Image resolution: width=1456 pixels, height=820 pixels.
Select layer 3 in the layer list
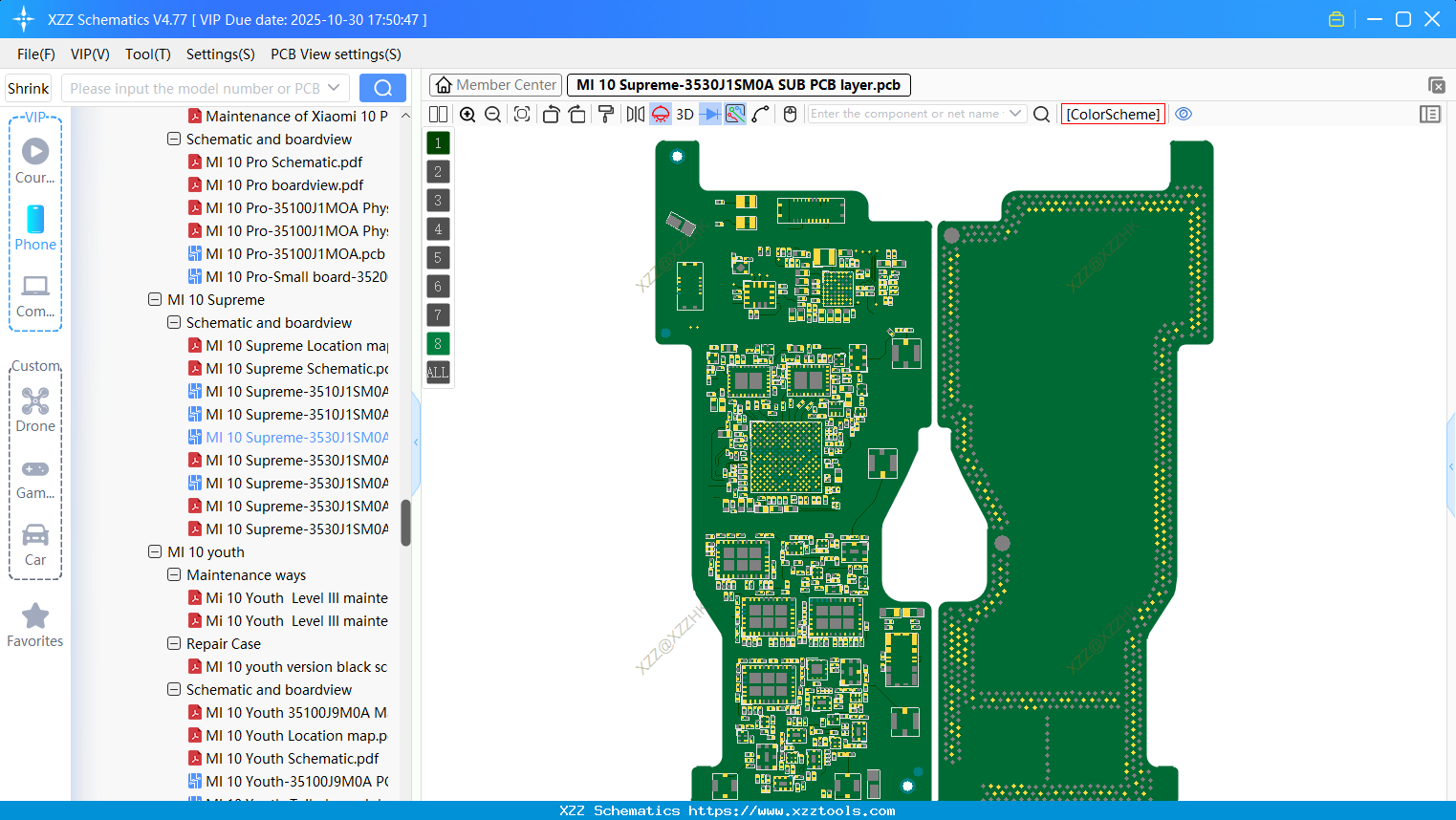point(437,200)
